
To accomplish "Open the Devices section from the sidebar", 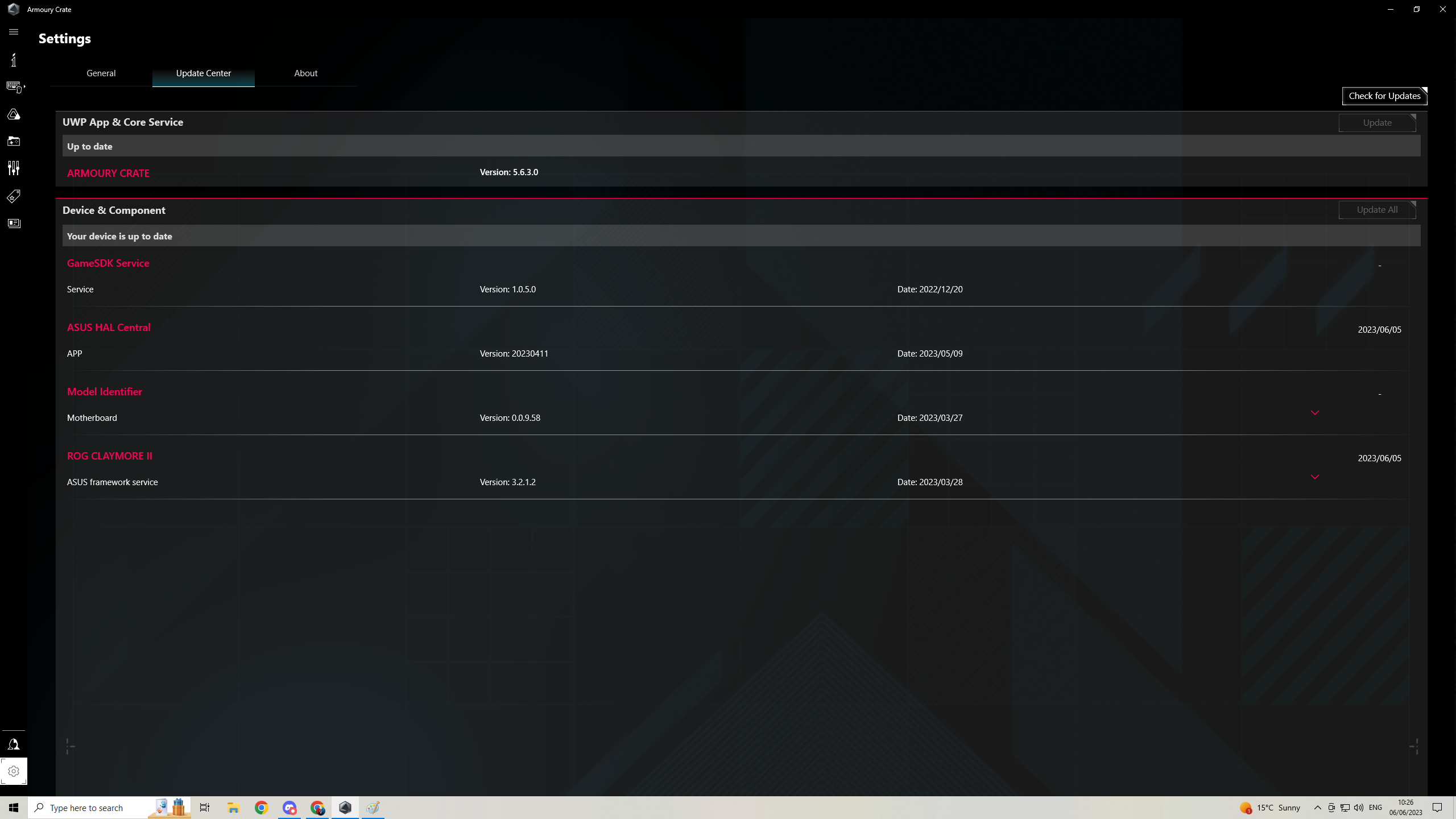I will (14, 86).
